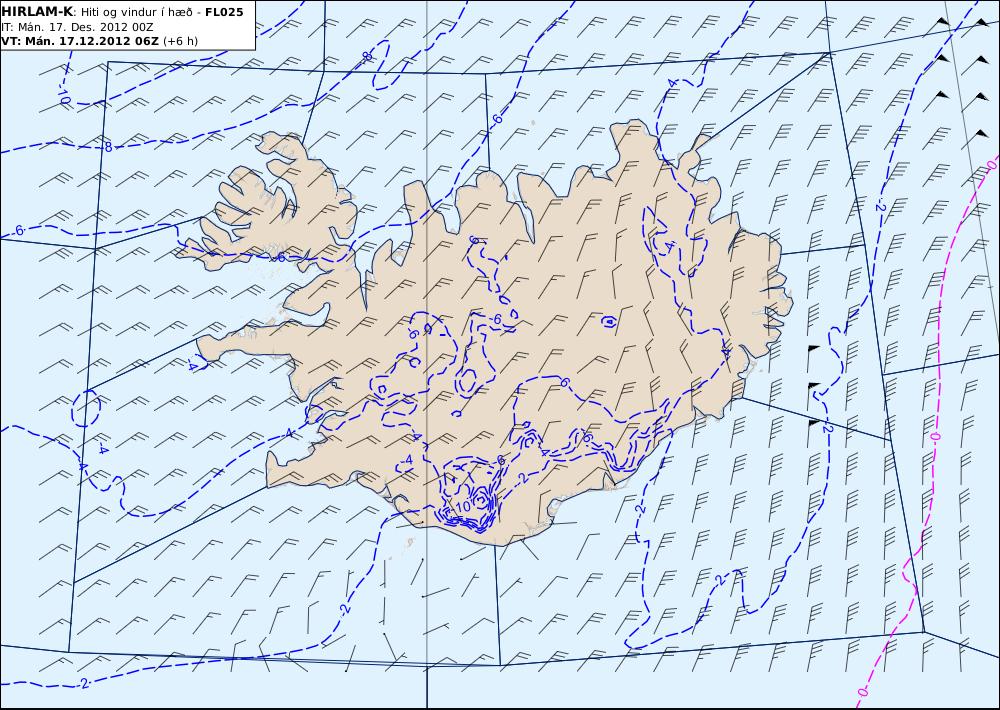Click the 10 contour label over the southern glacier

(464, 506)
